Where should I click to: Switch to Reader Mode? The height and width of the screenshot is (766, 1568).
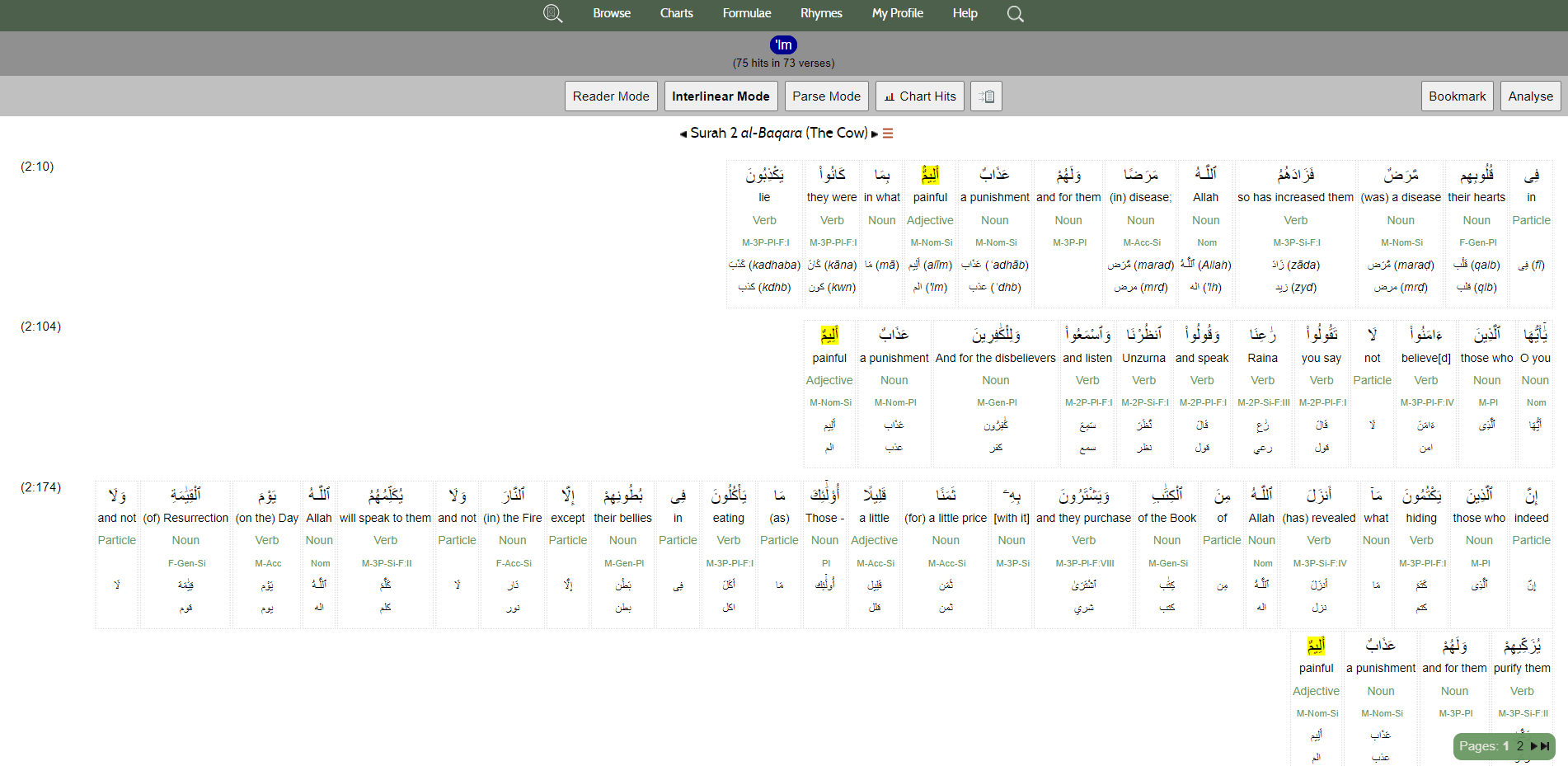point(611,96)
